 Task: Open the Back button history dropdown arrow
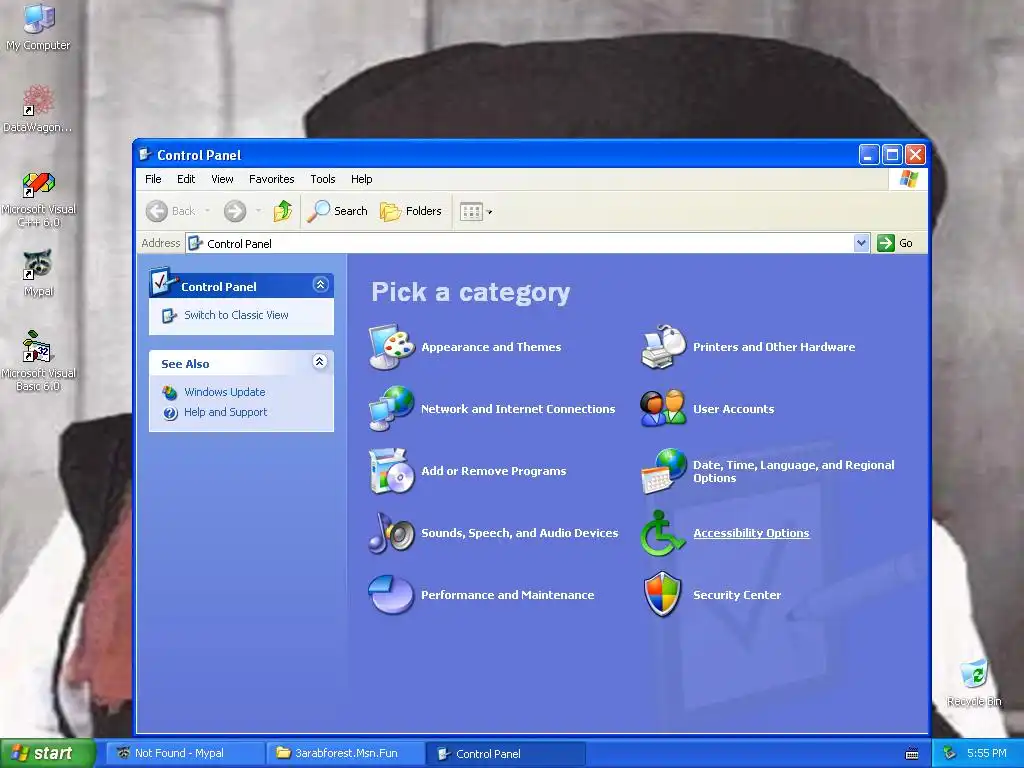(x=207, y=211)
